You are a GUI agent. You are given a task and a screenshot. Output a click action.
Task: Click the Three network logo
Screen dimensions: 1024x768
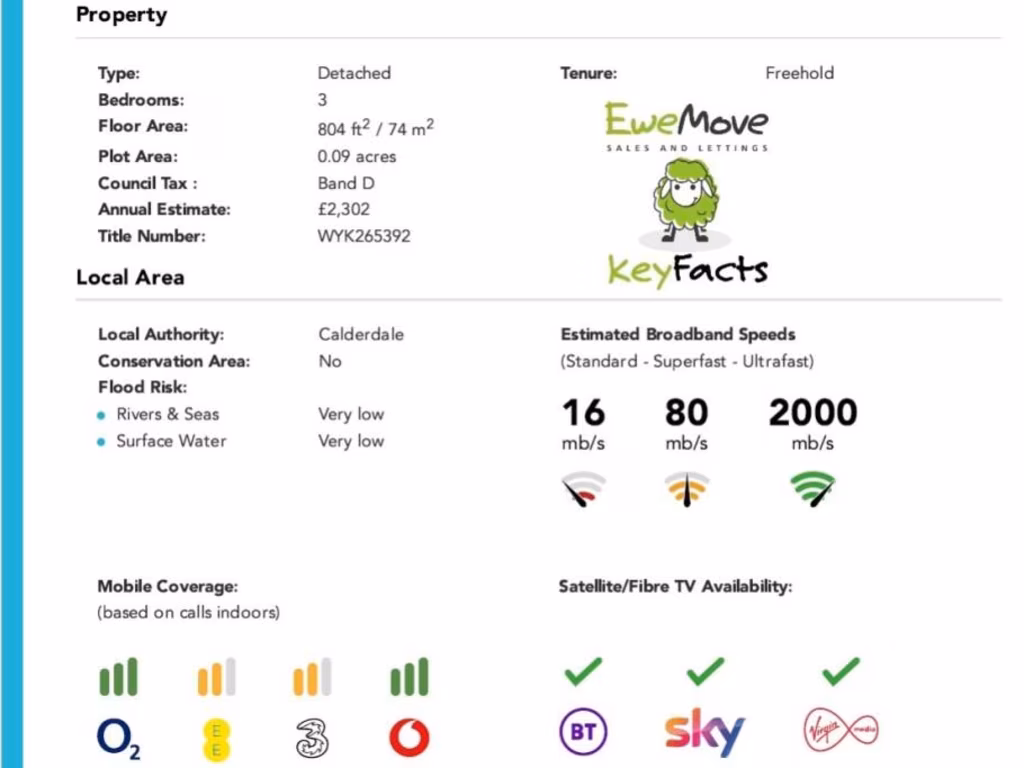312,738
